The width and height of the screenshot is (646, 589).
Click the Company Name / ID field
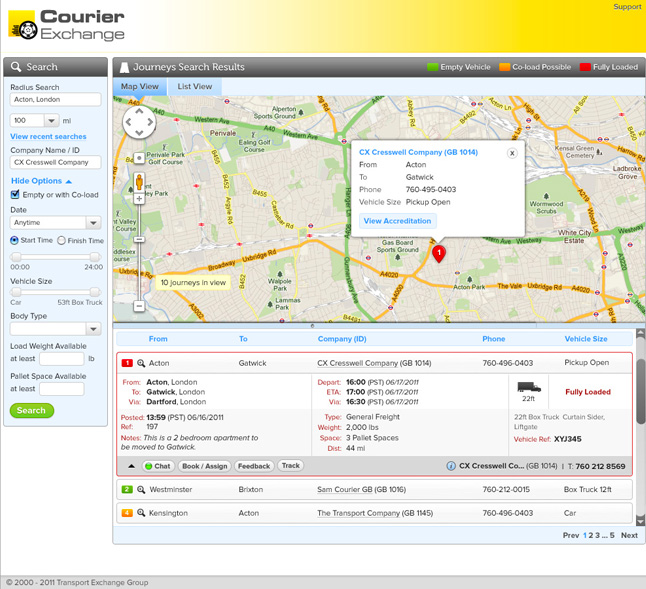[x=55, y=162]
